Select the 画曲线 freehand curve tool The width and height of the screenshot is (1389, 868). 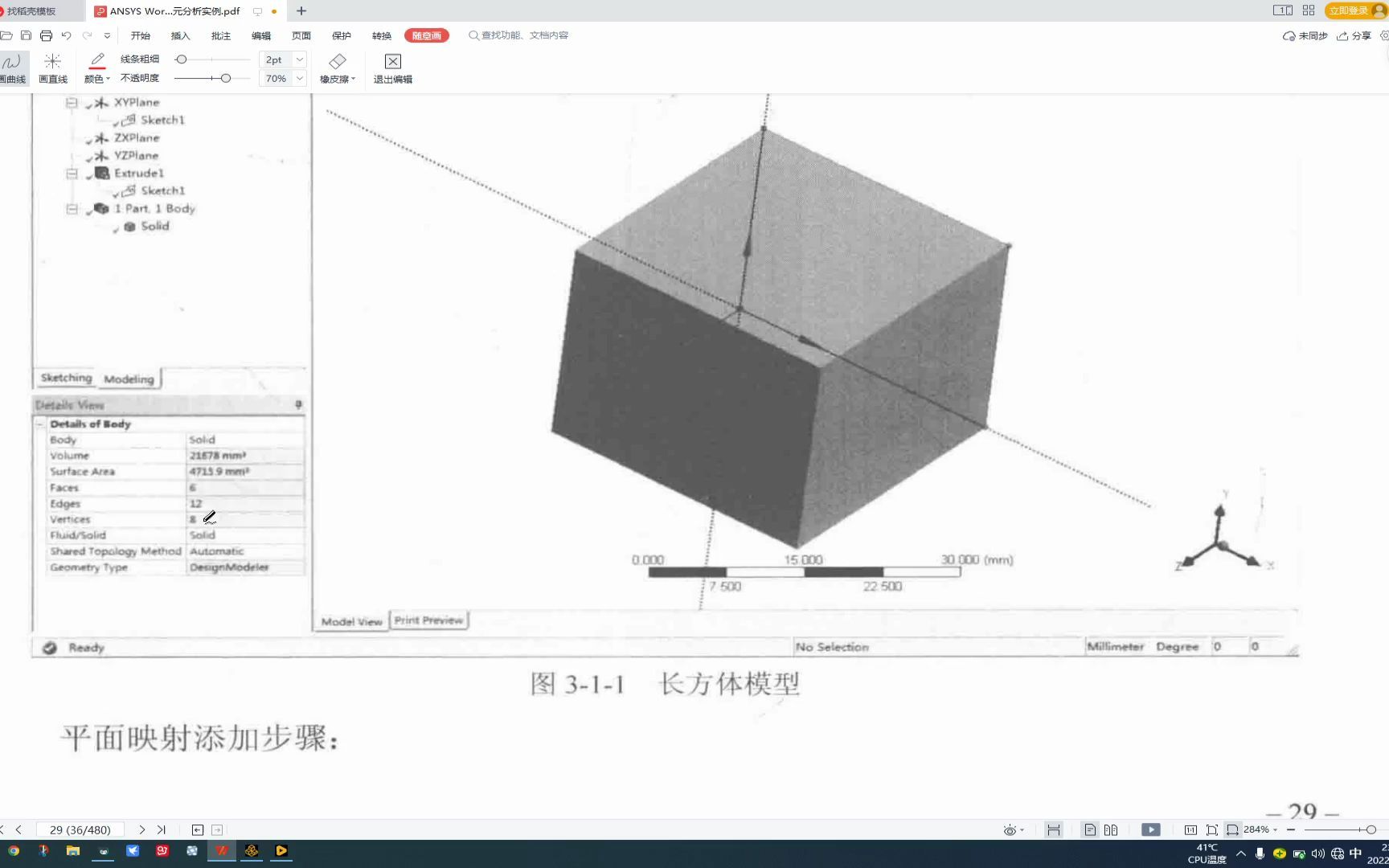(x=13, y=68)
